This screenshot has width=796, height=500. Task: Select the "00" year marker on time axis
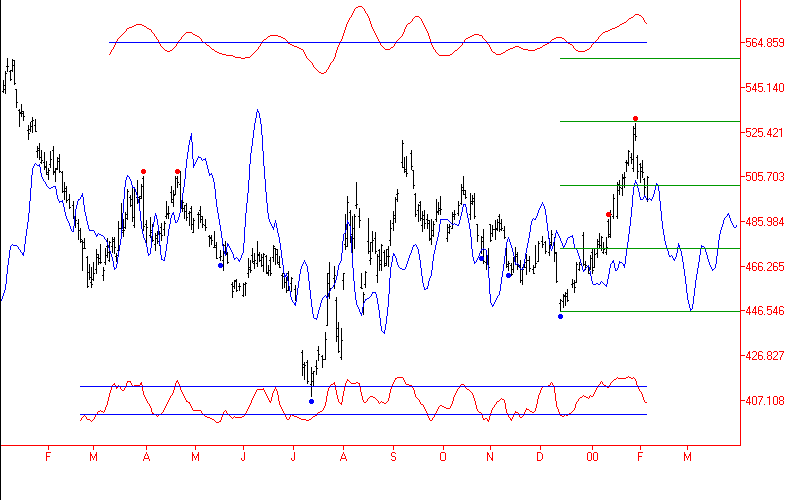pyautogui.click(x=592, y=457)
